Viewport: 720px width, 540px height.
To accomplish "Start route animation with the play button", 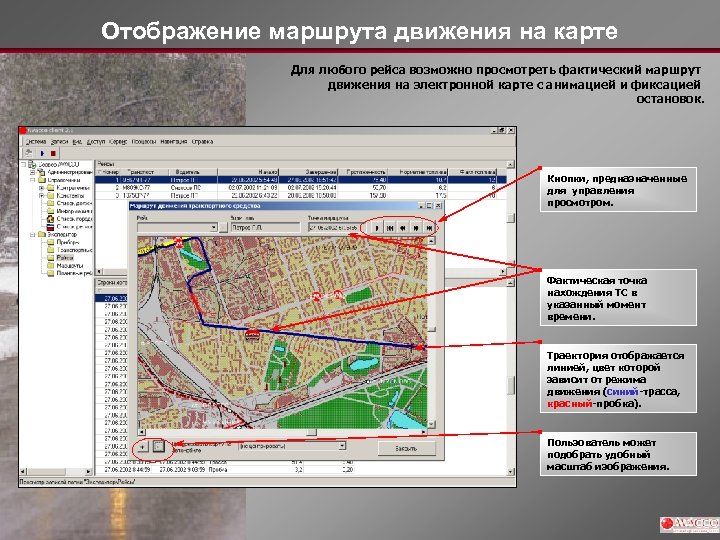I will [377, 228].
